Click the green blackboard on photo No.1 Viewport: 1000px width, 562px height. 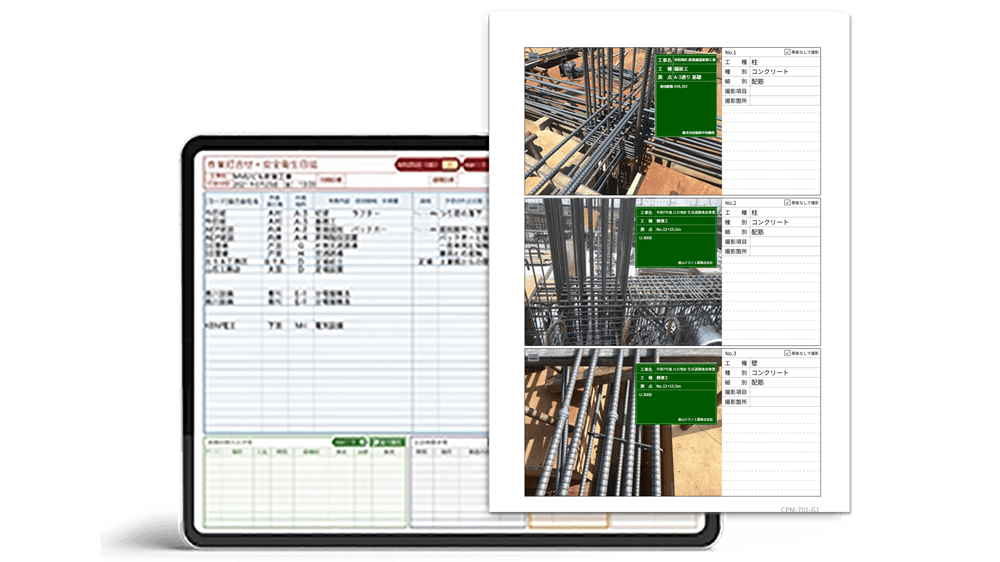(686, 94)
